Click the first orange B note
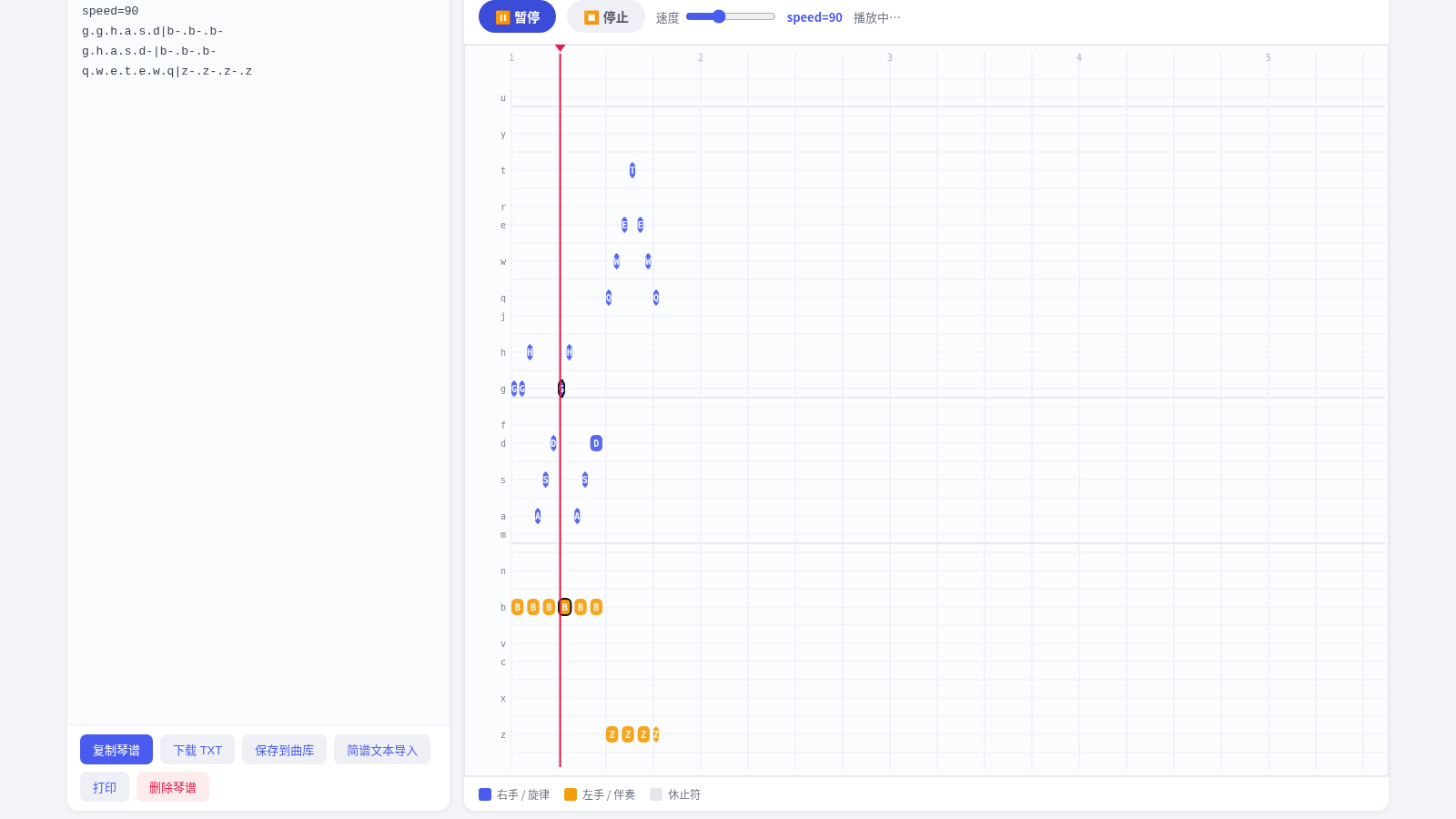Screen dimensions: 1456x819 [x=517, y=607]
